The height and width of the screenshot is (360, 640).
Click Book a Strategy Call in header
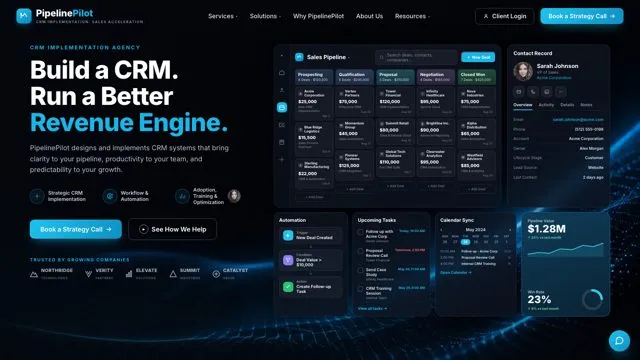coord(582,16)
